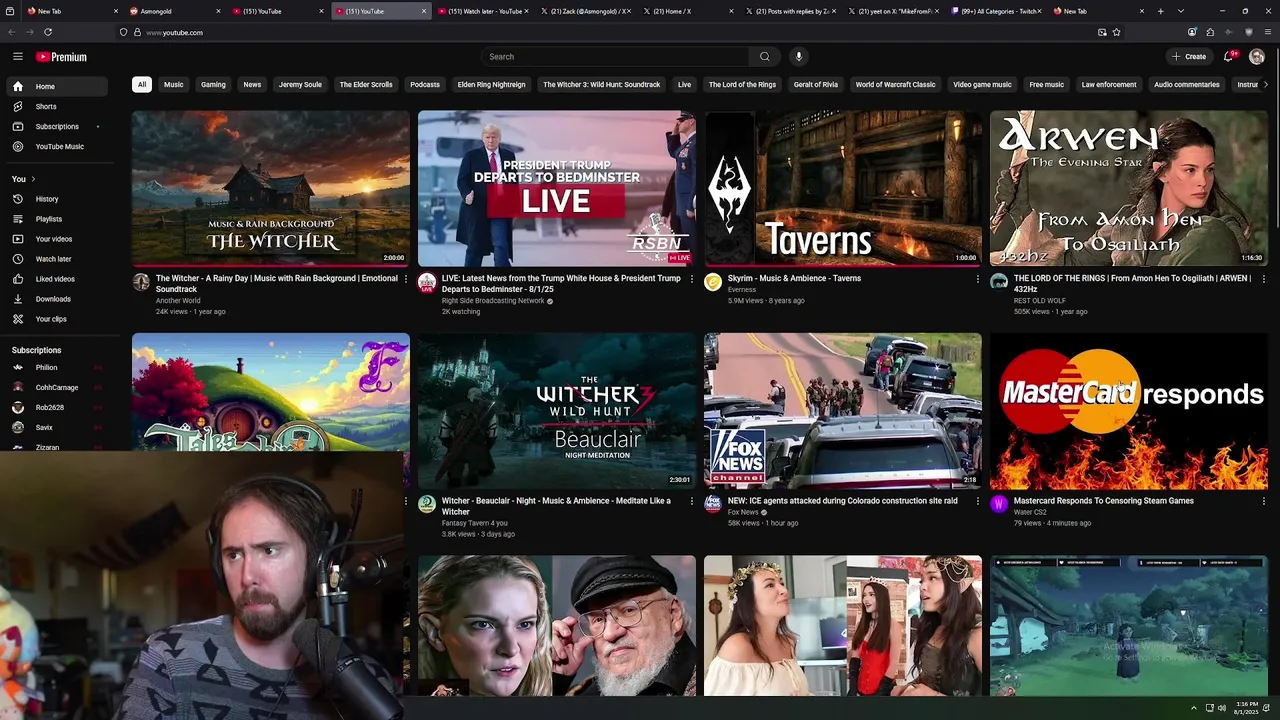Select the All filter chip
Image resolution: width=1280 pixels, height=720 pixels.
click(142, 85)
